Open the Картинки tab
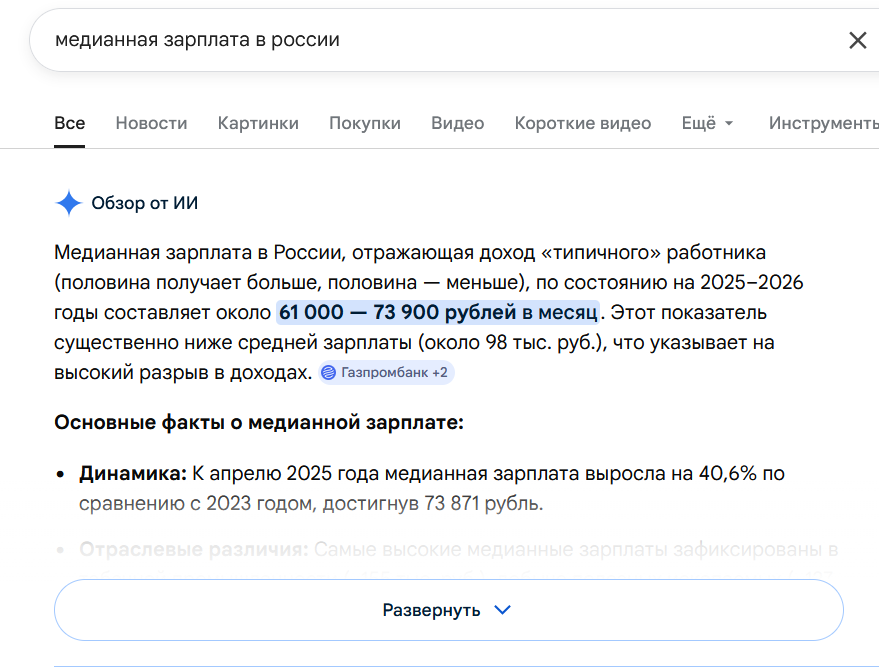 [258, 123]
